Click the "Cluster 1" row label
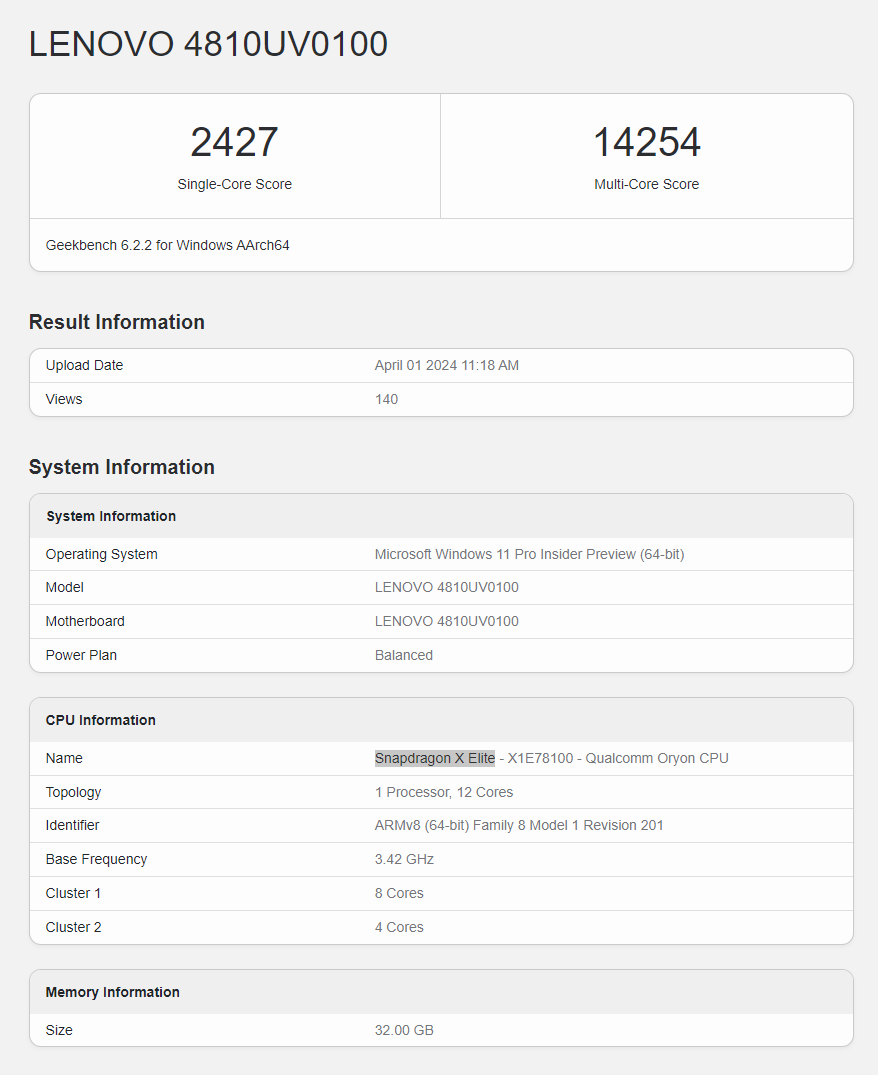The image size is (878, 1075). click(73, 893)
